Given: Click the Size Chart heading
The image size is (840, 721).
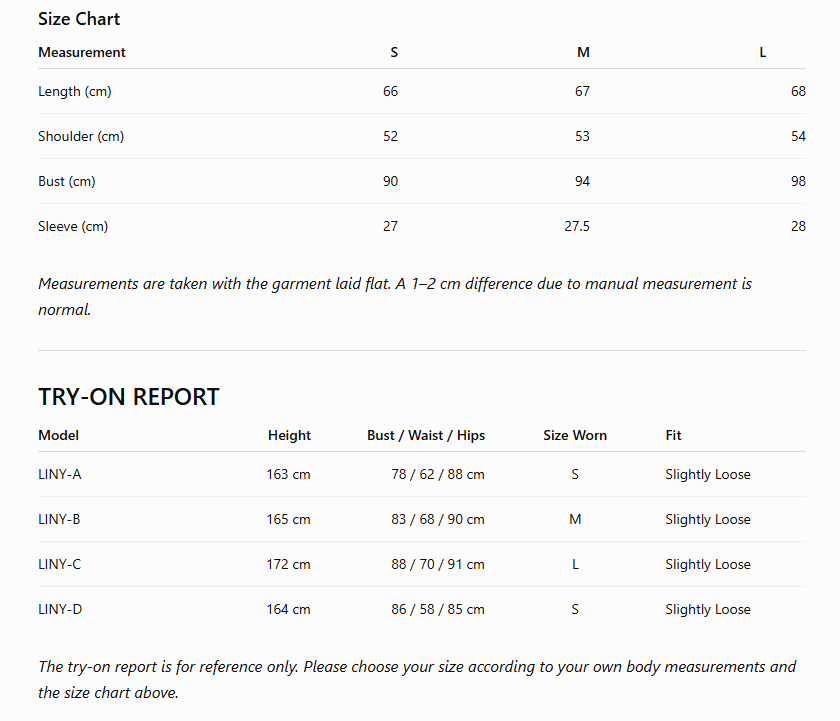Looking at the screenshot, I should pyautogui.click(x=79, y=19).
